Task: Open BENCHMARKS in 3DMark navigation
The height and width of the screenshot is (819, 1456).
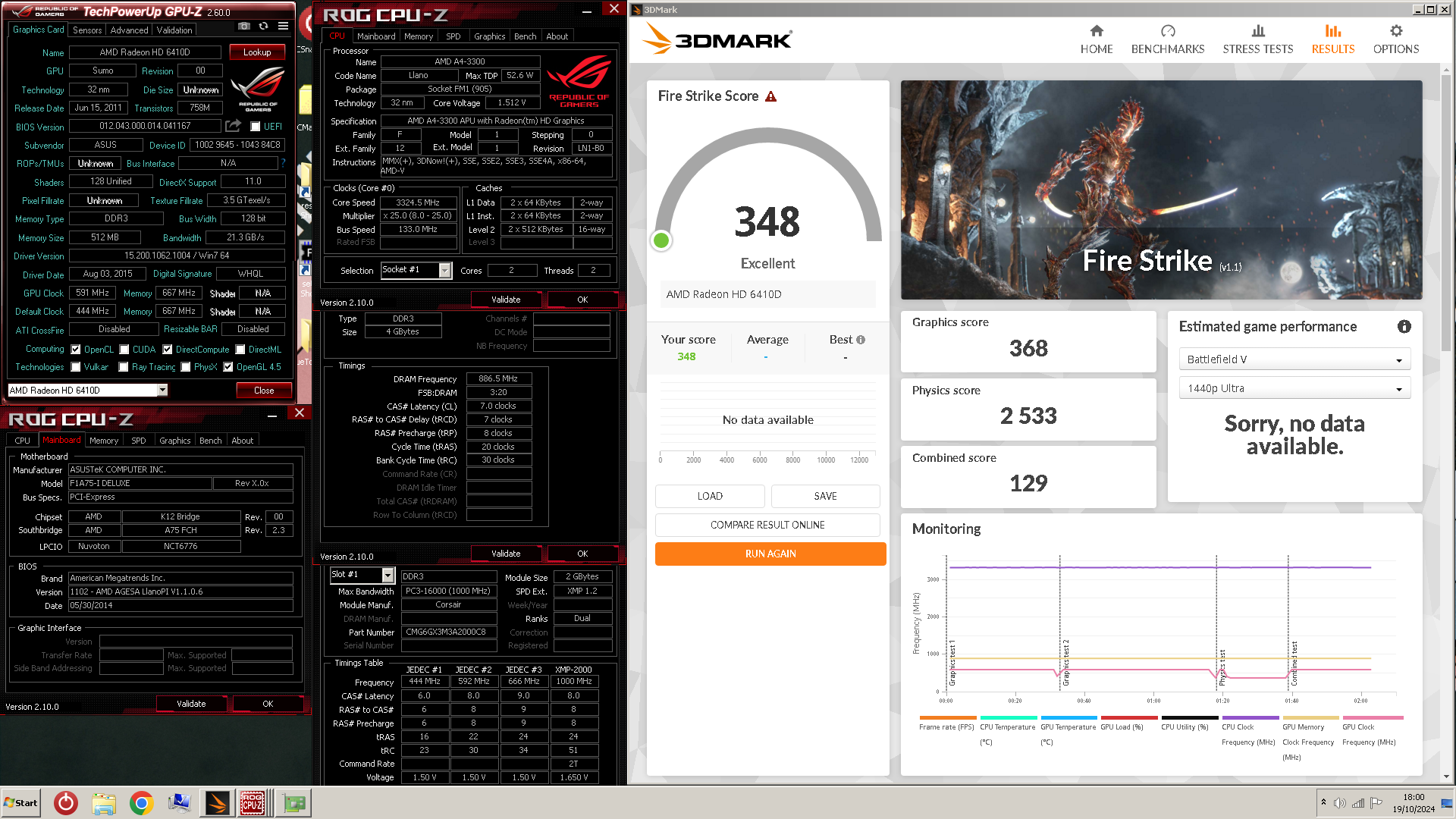Action: [x=1168, y=39]
